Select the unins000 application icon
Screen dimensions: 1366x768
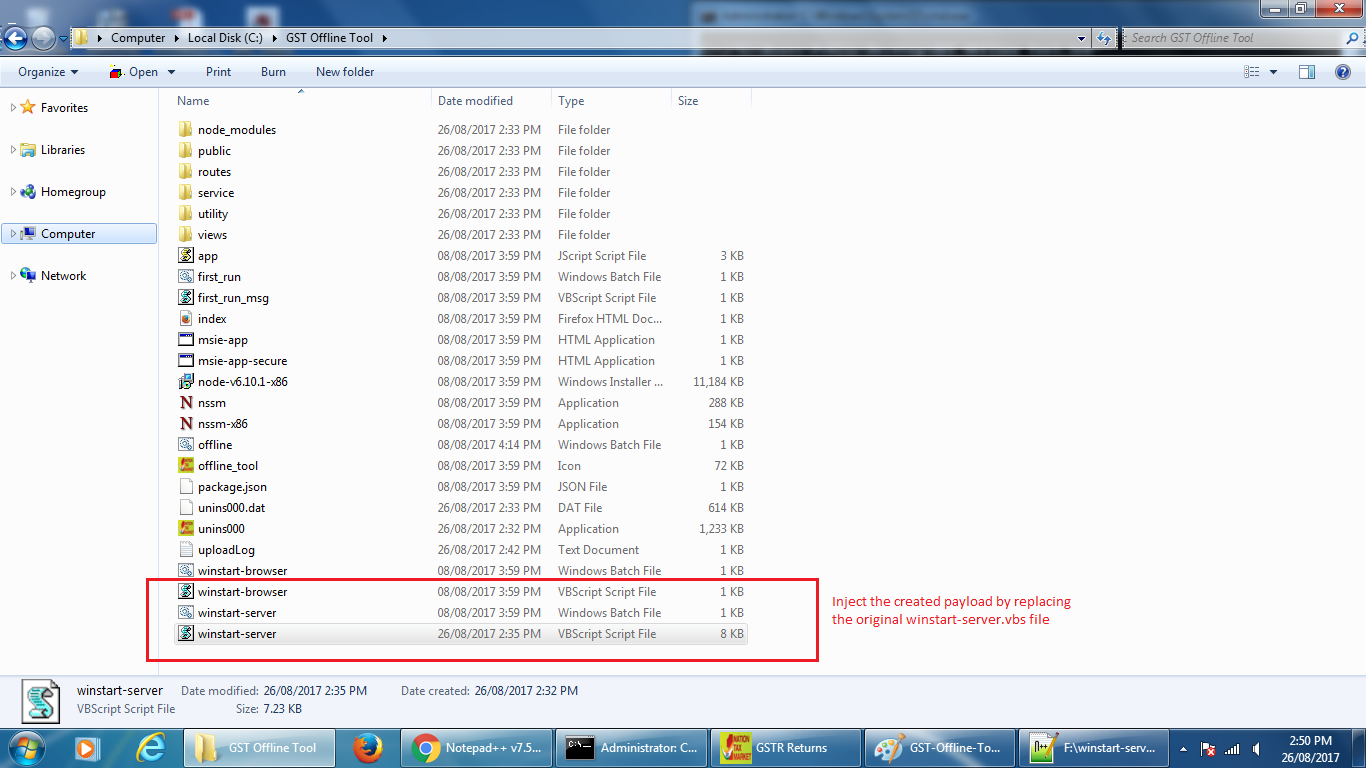tap(185, 529)
